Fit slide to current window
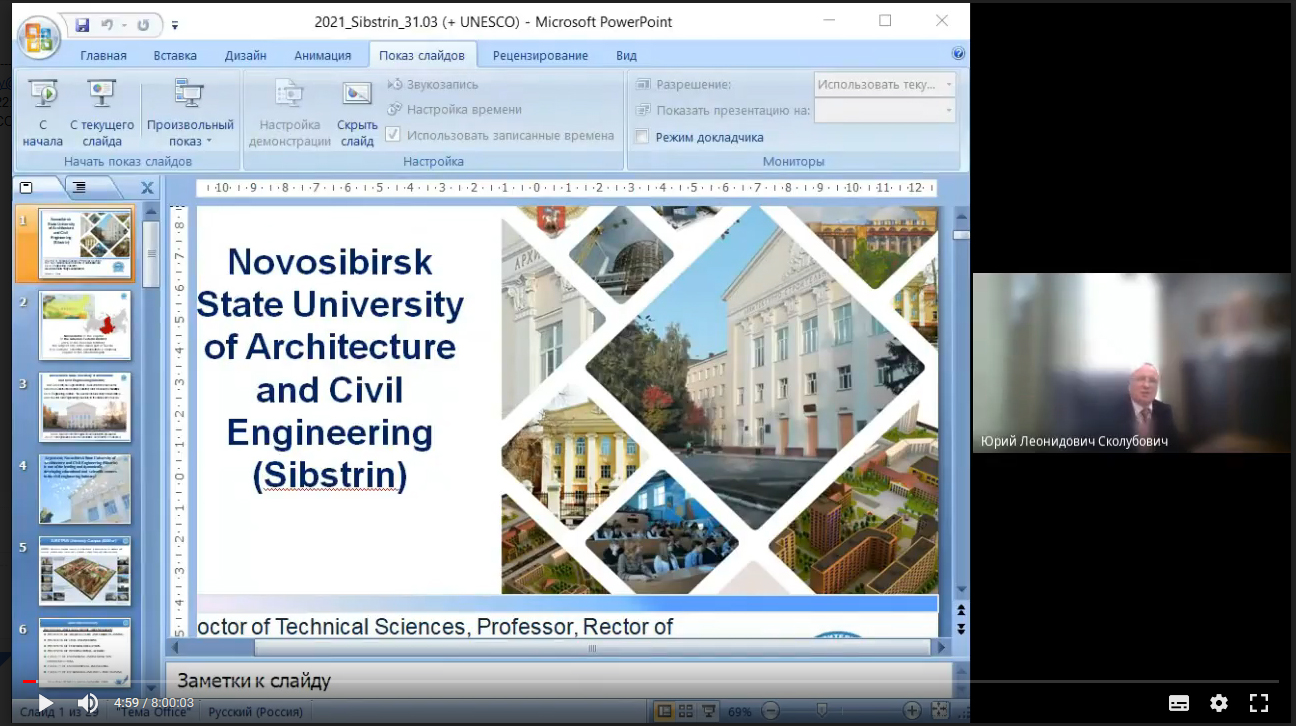Image resolution: width=1296 pixels, height=726 pixels. [x=940, y=711]
